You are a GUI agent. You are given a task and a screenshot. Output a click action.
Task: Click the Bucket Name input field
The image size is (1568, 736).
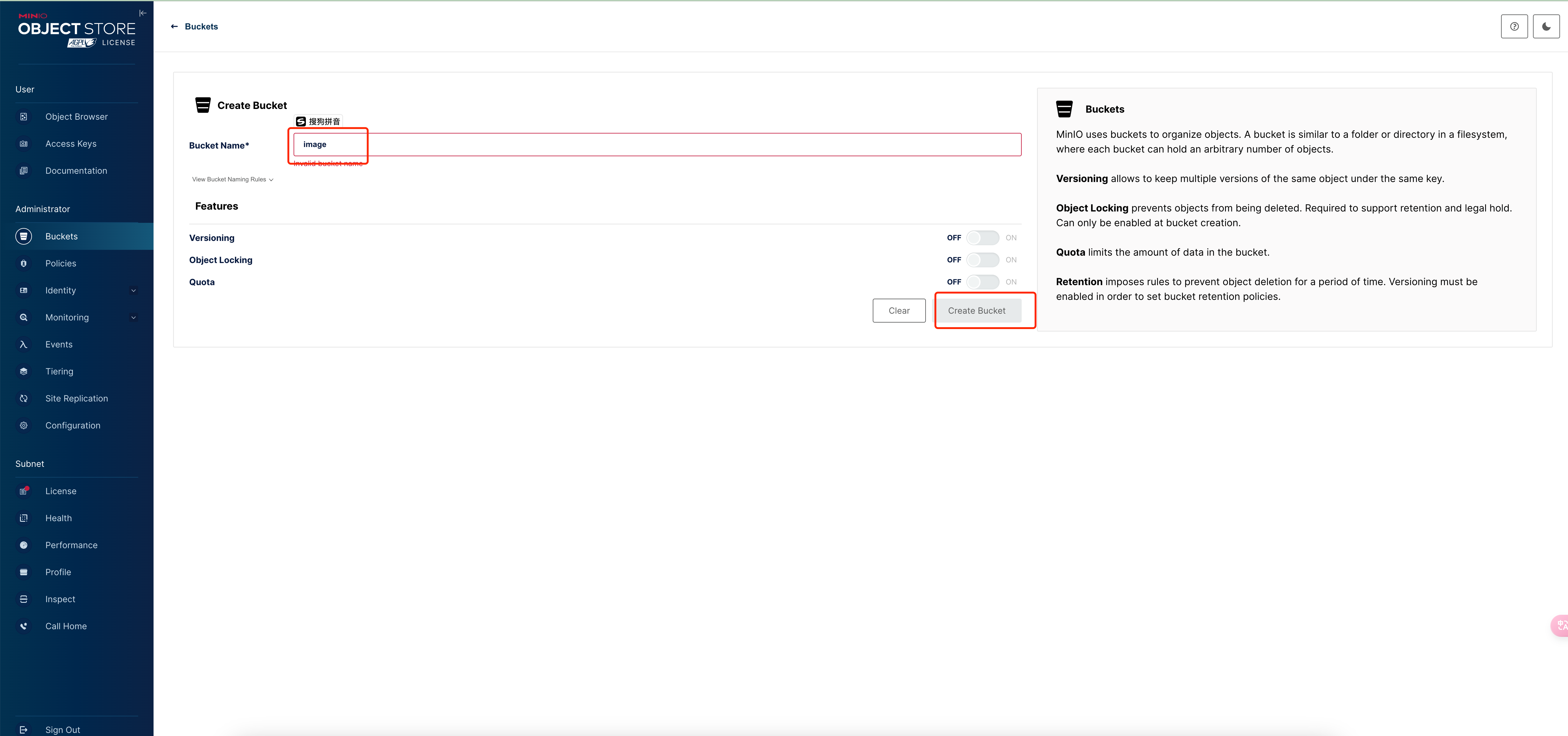[x=657, y=144]
